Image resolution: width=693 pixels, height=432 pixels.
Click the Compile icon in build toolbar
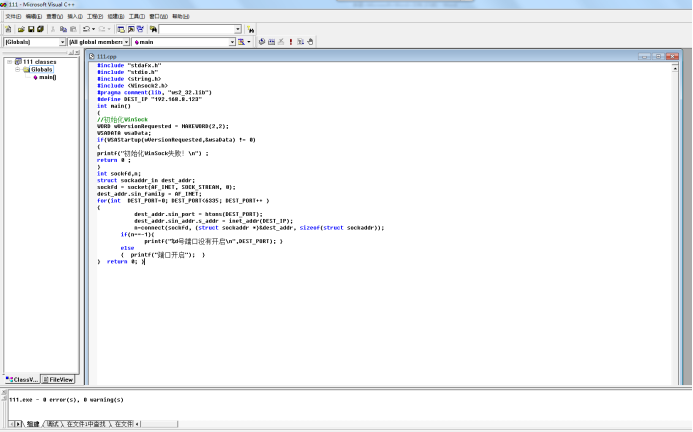pos(263,42)
